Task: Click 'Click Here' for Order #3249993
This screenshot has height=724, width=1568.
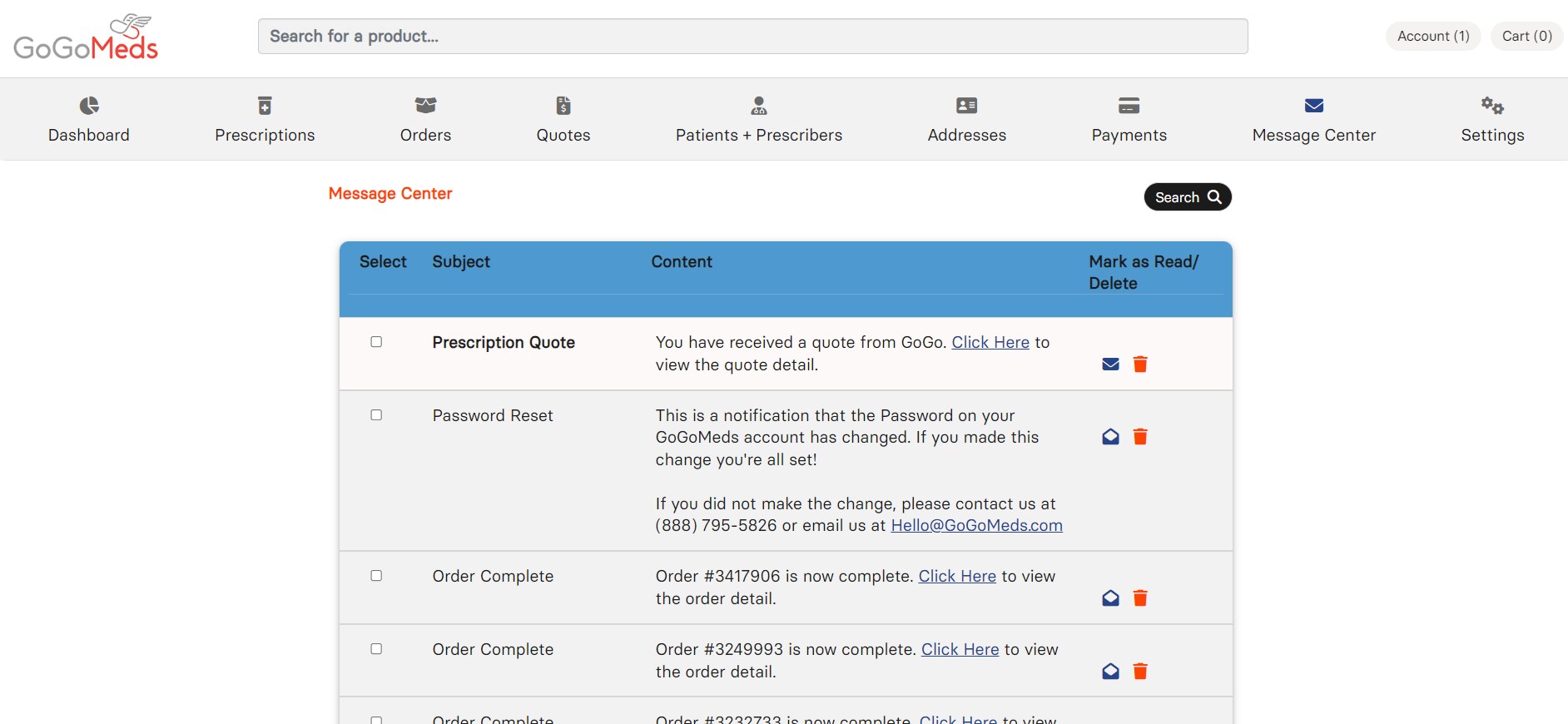Action: click(x=960, y=649)
